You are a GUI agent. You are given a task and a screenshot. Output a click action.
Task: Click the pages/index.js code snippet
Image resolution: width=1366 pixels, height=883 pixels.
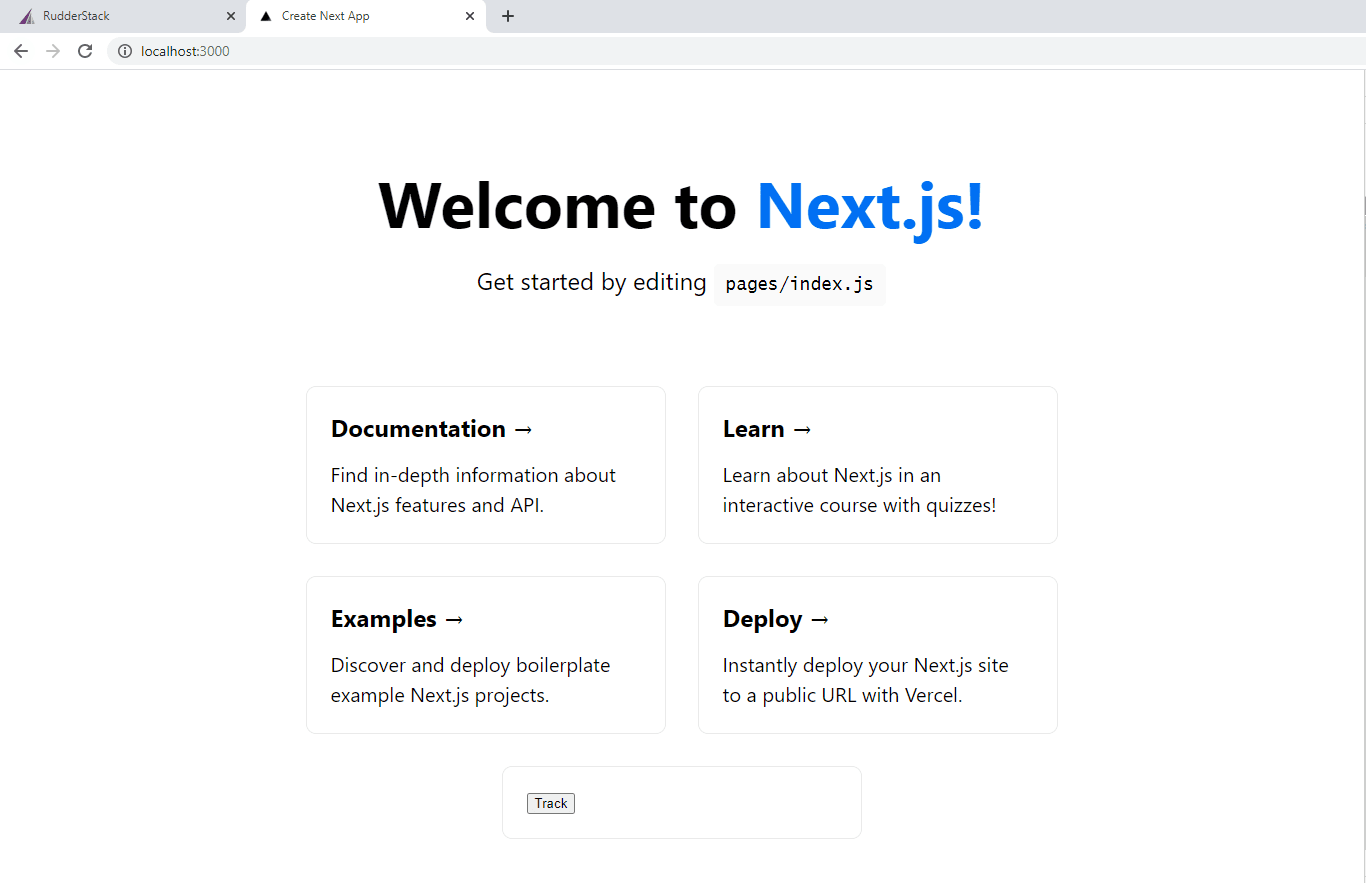coord(799,284)
